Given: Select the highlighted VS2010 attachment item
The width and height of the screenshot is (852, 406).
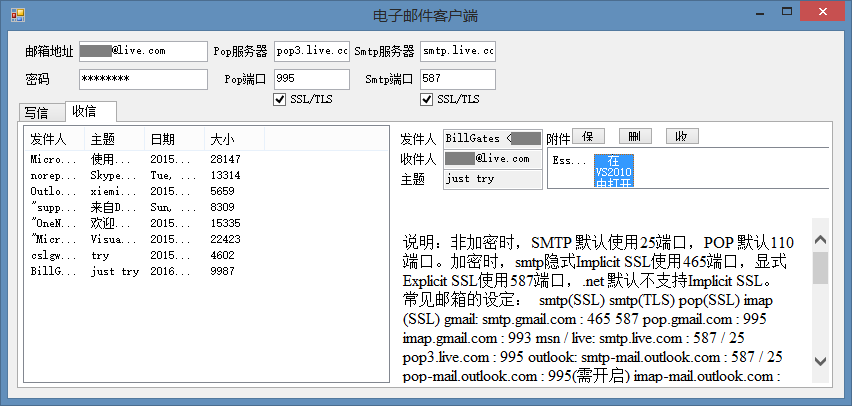Looking at the screenshot, I should tap(613, 172).
